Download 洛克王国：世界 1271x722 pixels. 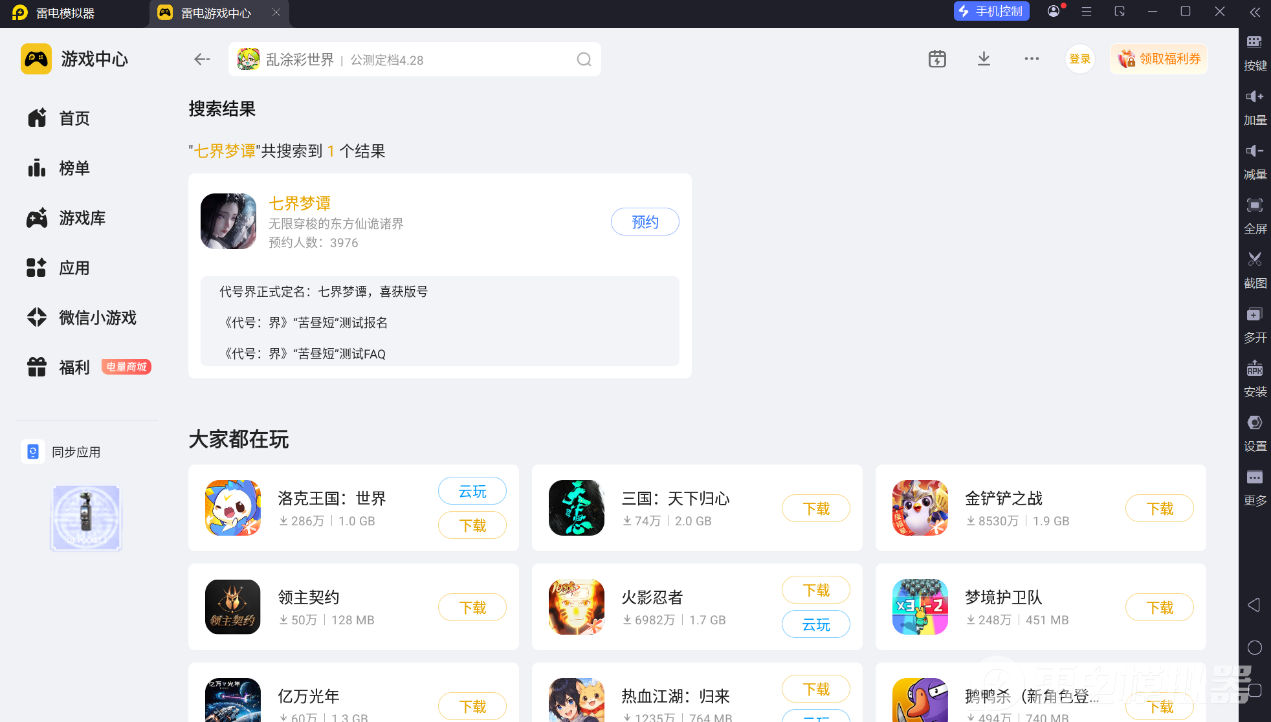click(x=472, y=525)
